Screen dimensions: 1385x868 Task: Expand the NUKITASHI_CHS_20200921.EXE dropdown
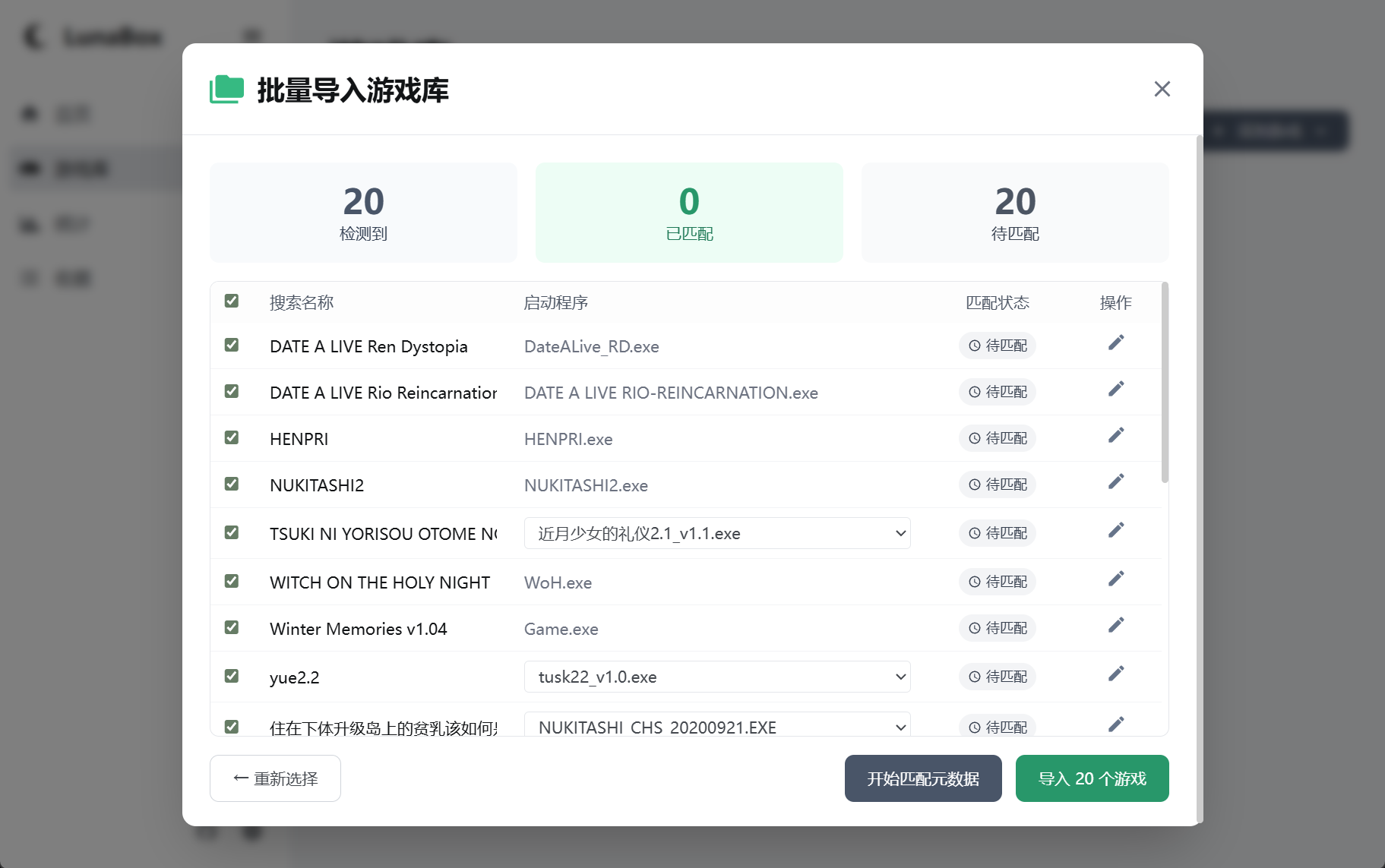click(x=716, y=727)
